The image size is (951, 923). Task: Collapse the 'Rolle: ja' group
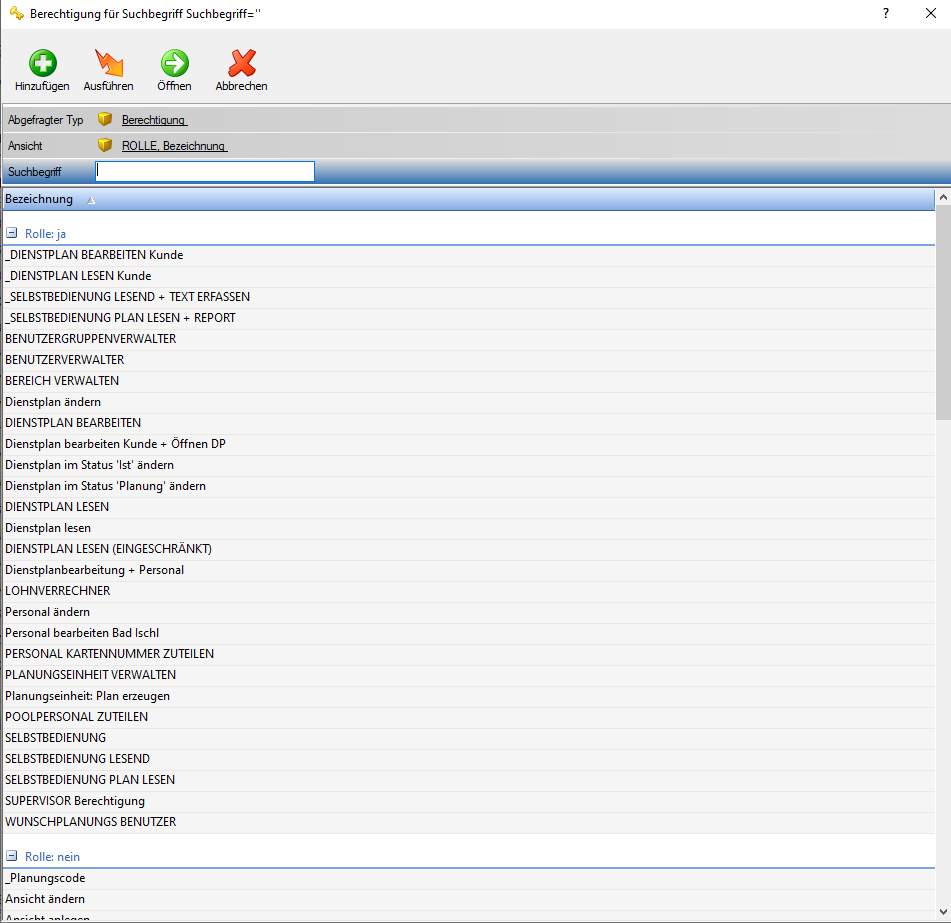(x=12, y=233)
